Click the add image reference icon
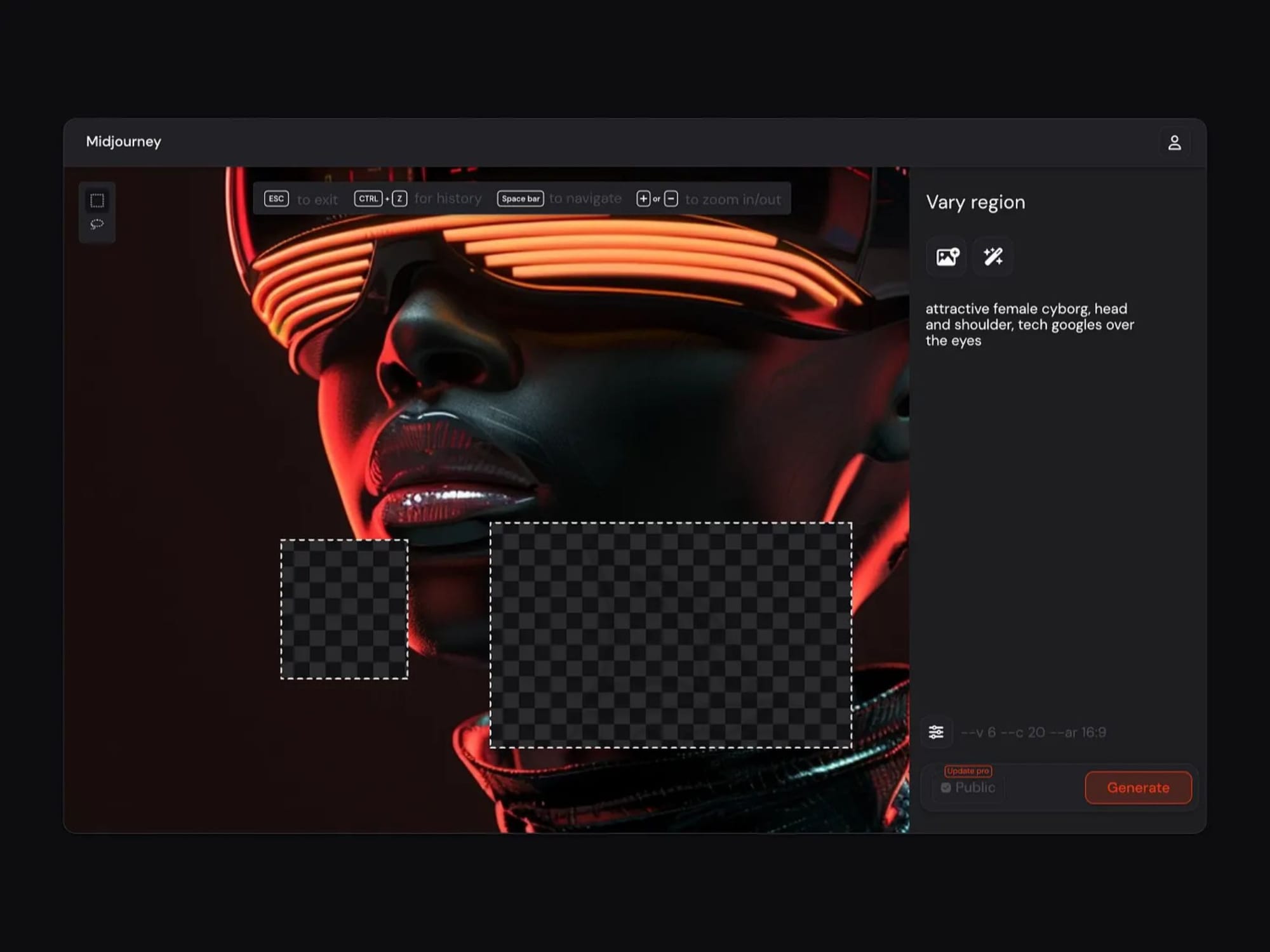This screenshot has height=952, width=1270. 947,256
